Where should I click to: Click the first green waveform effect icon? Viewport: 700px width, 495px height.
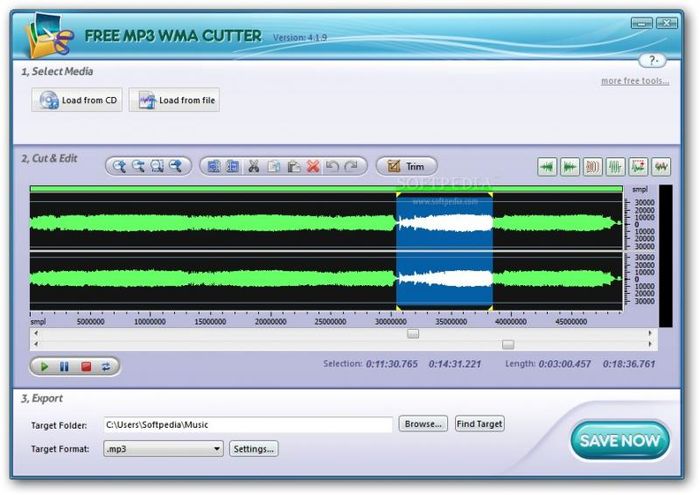click(x=547, y=167)
